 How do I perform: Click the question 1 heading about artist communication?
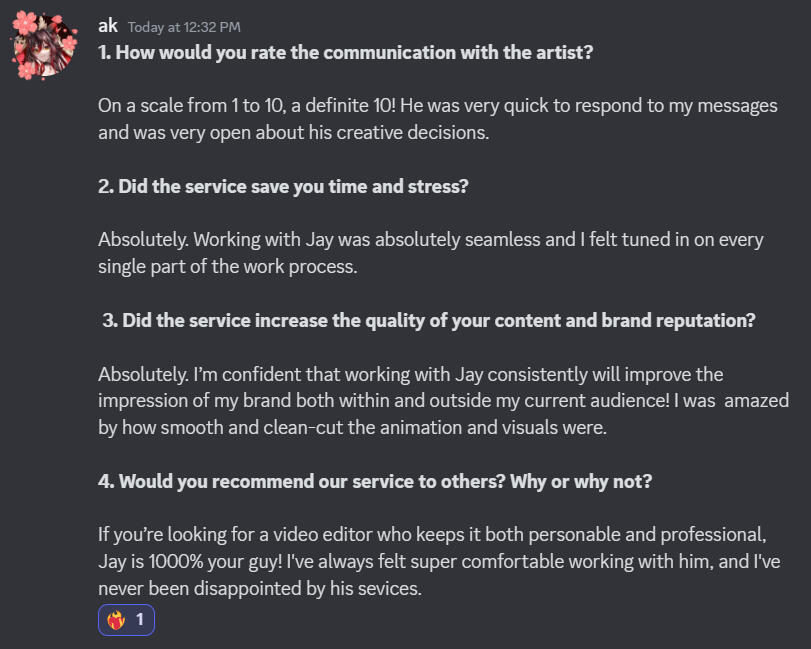[x=346, y=52]
